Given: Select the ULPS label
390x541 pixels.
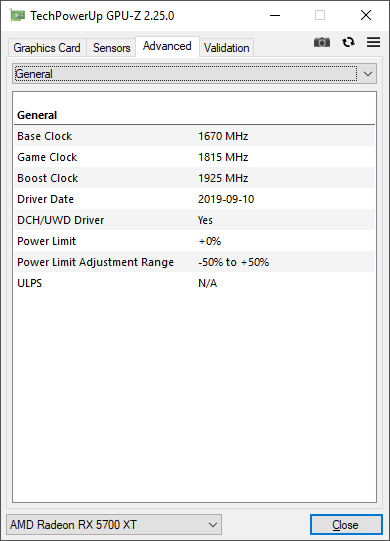Looking at the screenshot, I should coord(29,283).
